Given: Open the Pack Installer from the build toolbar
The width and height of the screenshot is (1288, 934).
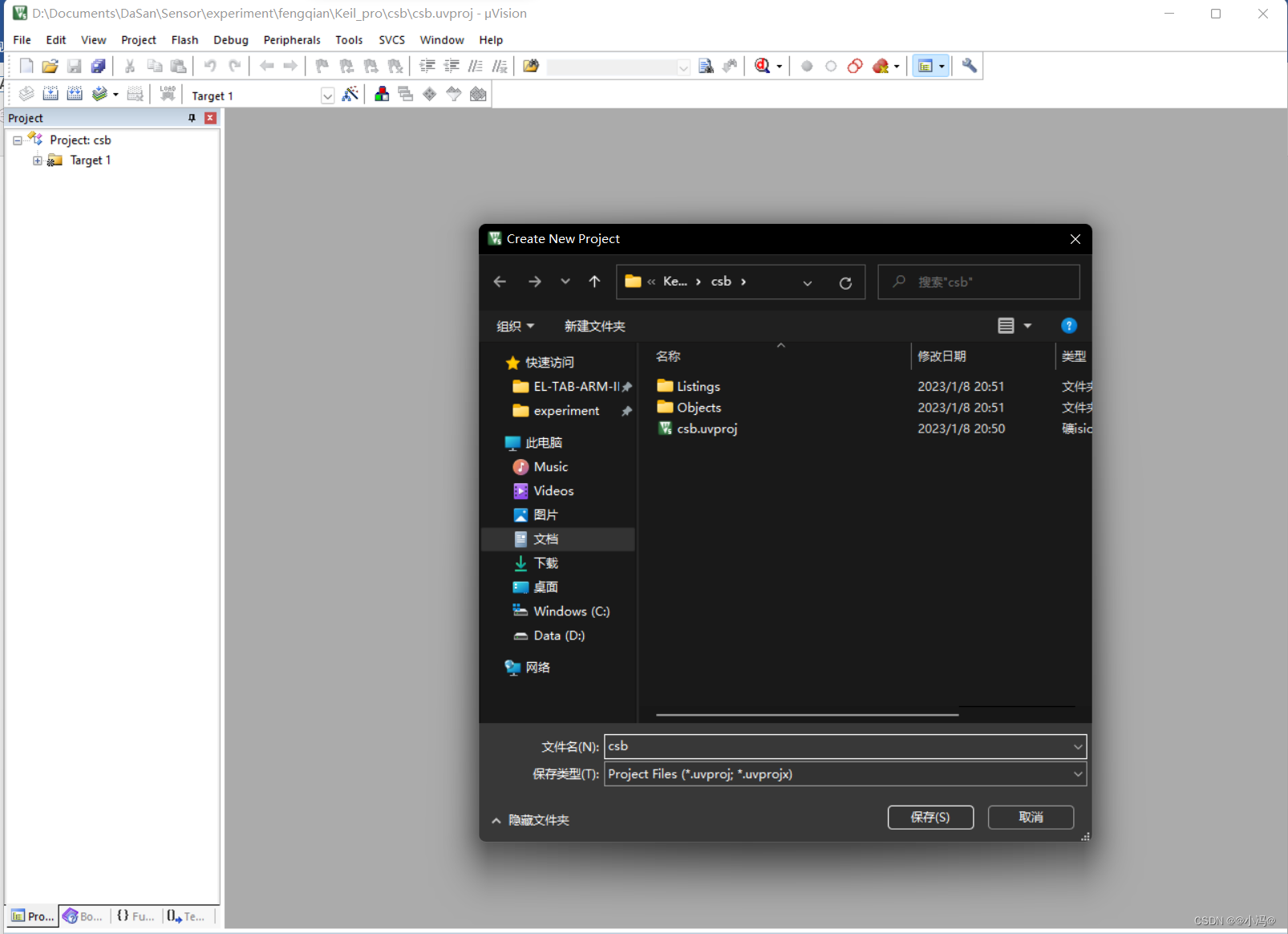Looking at the screenshot, I should click(478, 94).
